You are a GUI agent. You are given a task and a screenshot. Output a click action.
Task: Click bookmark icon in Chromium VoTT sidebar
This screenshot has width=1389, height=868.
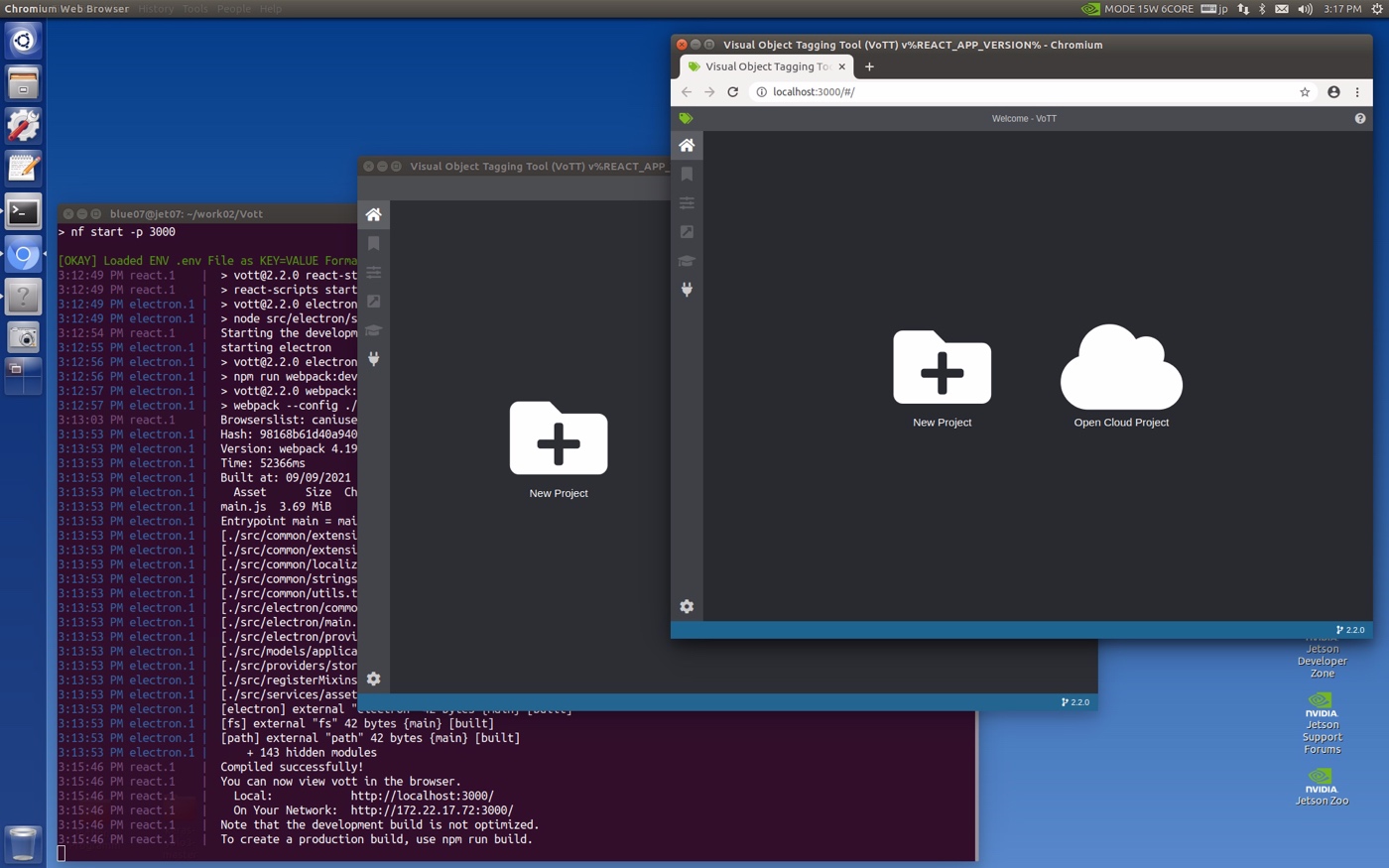[687, 175]
